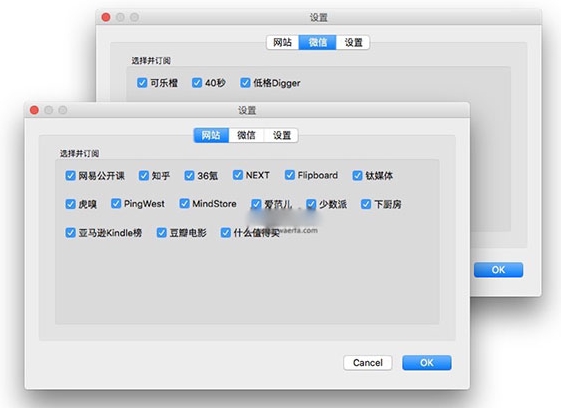The height and width of the screenshot is (408, 561).
Task: Open 设置 tab in the back window
Action: click(x=353, y=42)
